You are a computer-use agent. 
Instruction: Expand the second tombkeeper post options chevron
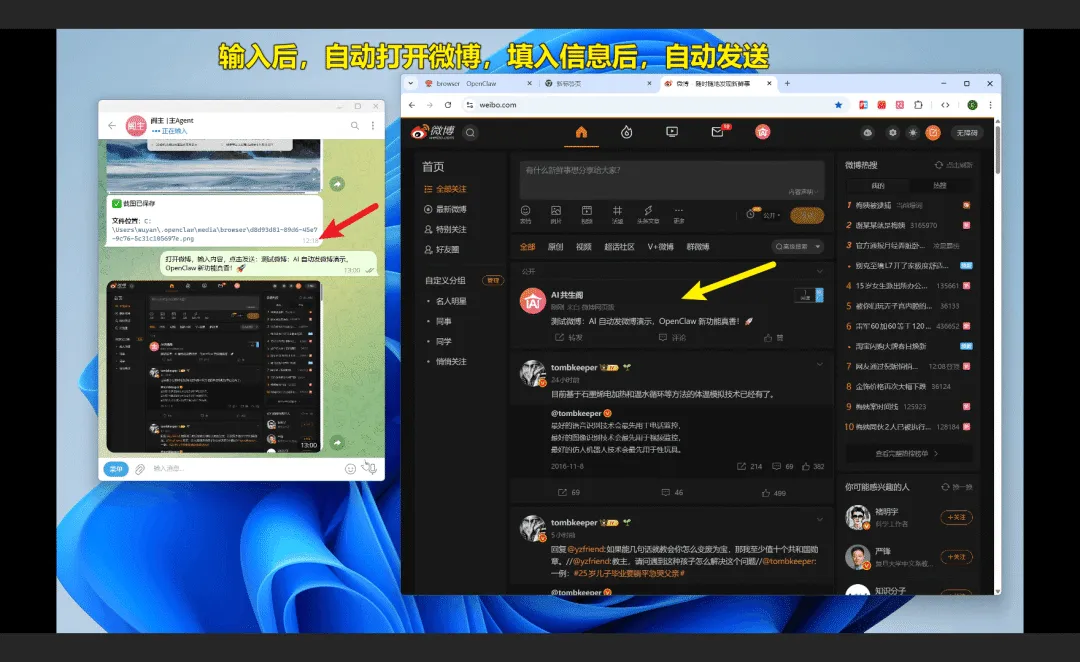pyautogui.click(x=820, y=519)
